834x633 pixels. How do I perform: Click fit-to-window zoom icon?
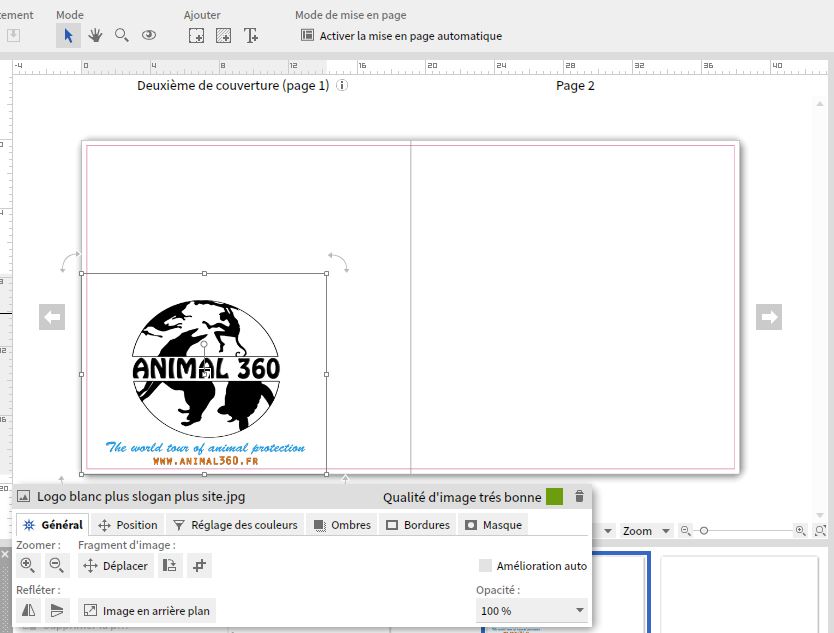point(820,530)
